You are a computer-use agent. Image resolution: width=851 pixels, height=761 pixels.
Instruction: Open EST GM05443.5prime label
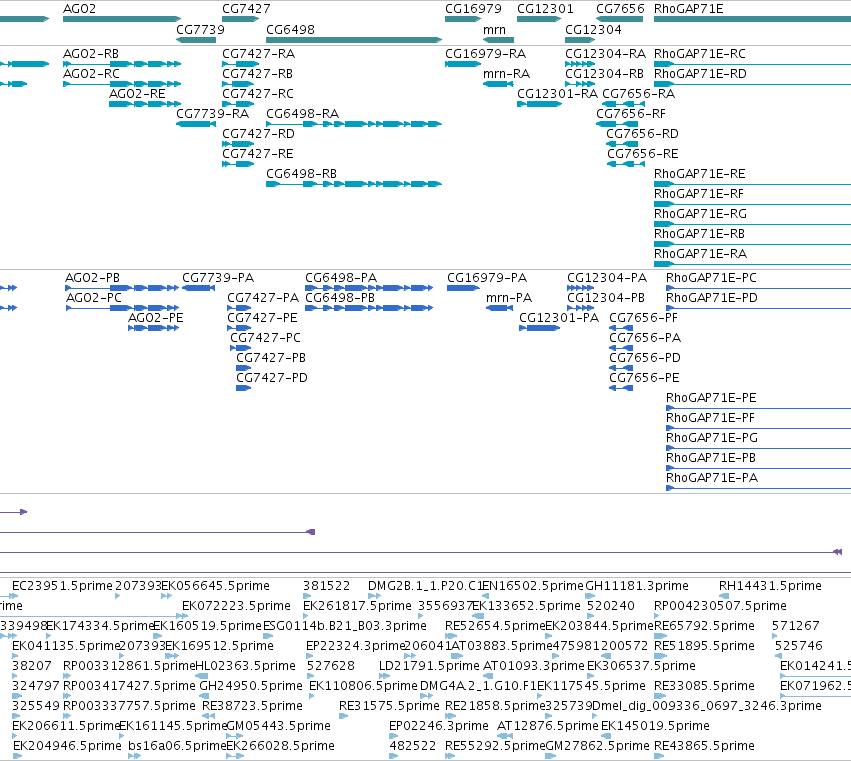[278, 726]
